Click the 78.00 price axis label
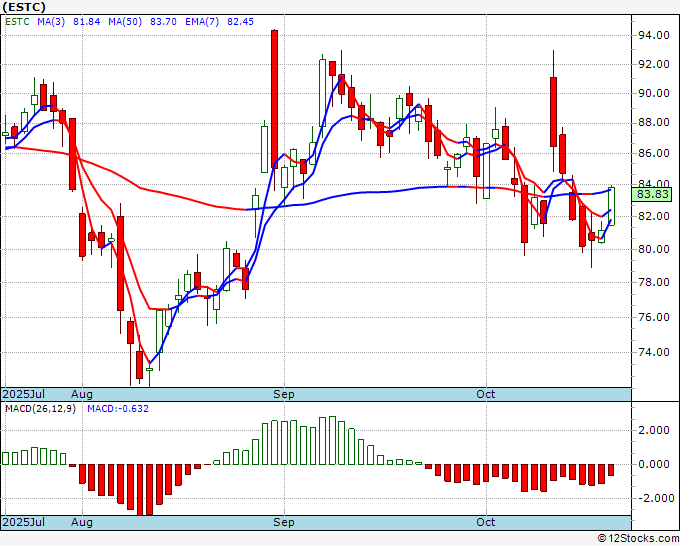The image size is (680, 546). [x=654, y=282]
